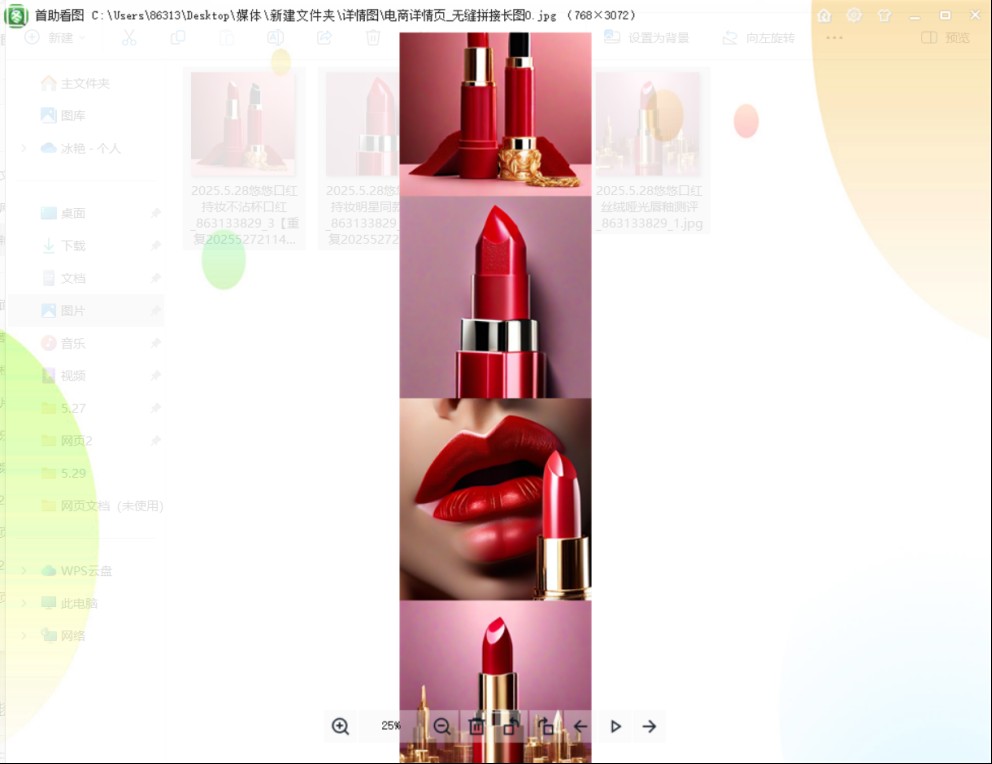This screenshot has height=764, width=992.
Task: Select 网络 in Explorer sidebar
Action: point(63,636)
